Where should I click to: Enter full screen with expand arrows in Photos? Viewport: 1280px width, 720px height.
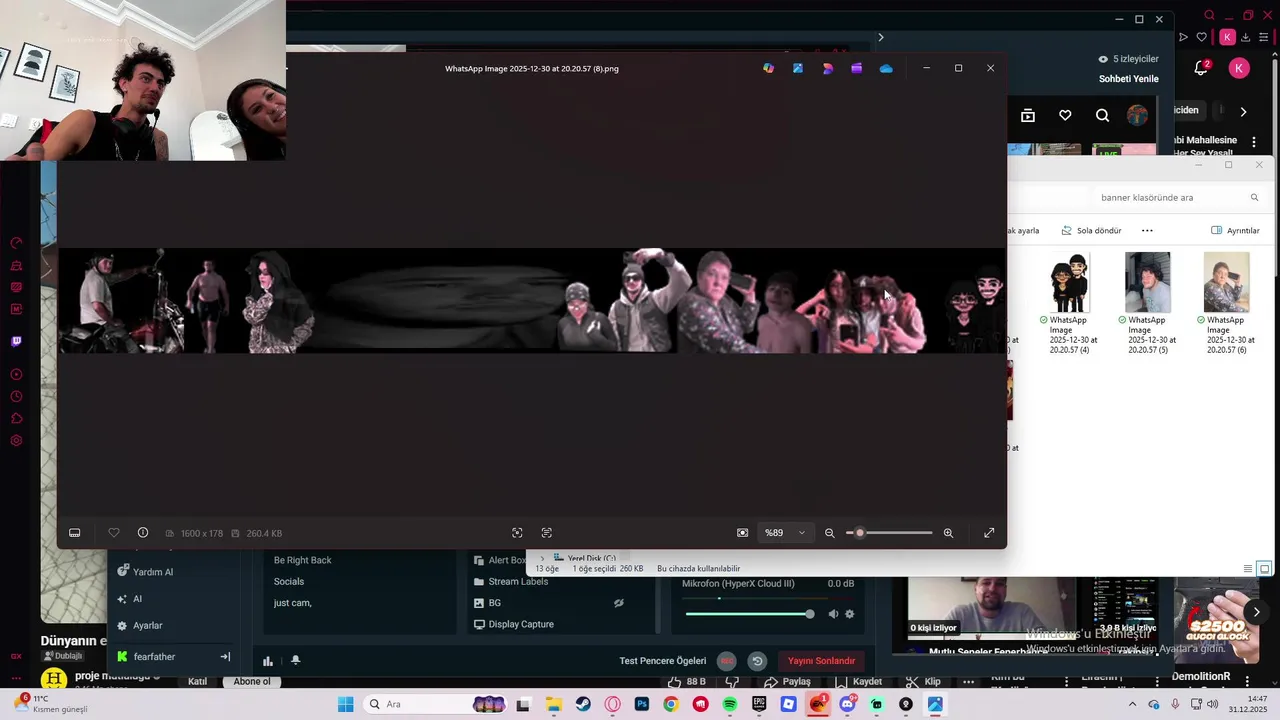989,533
